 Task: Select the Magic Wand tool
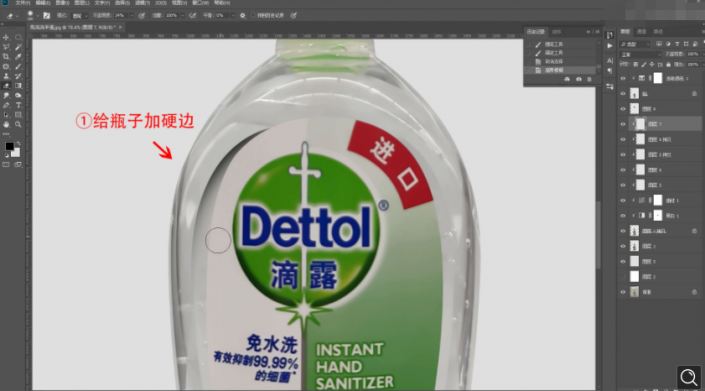coord(18,47)
